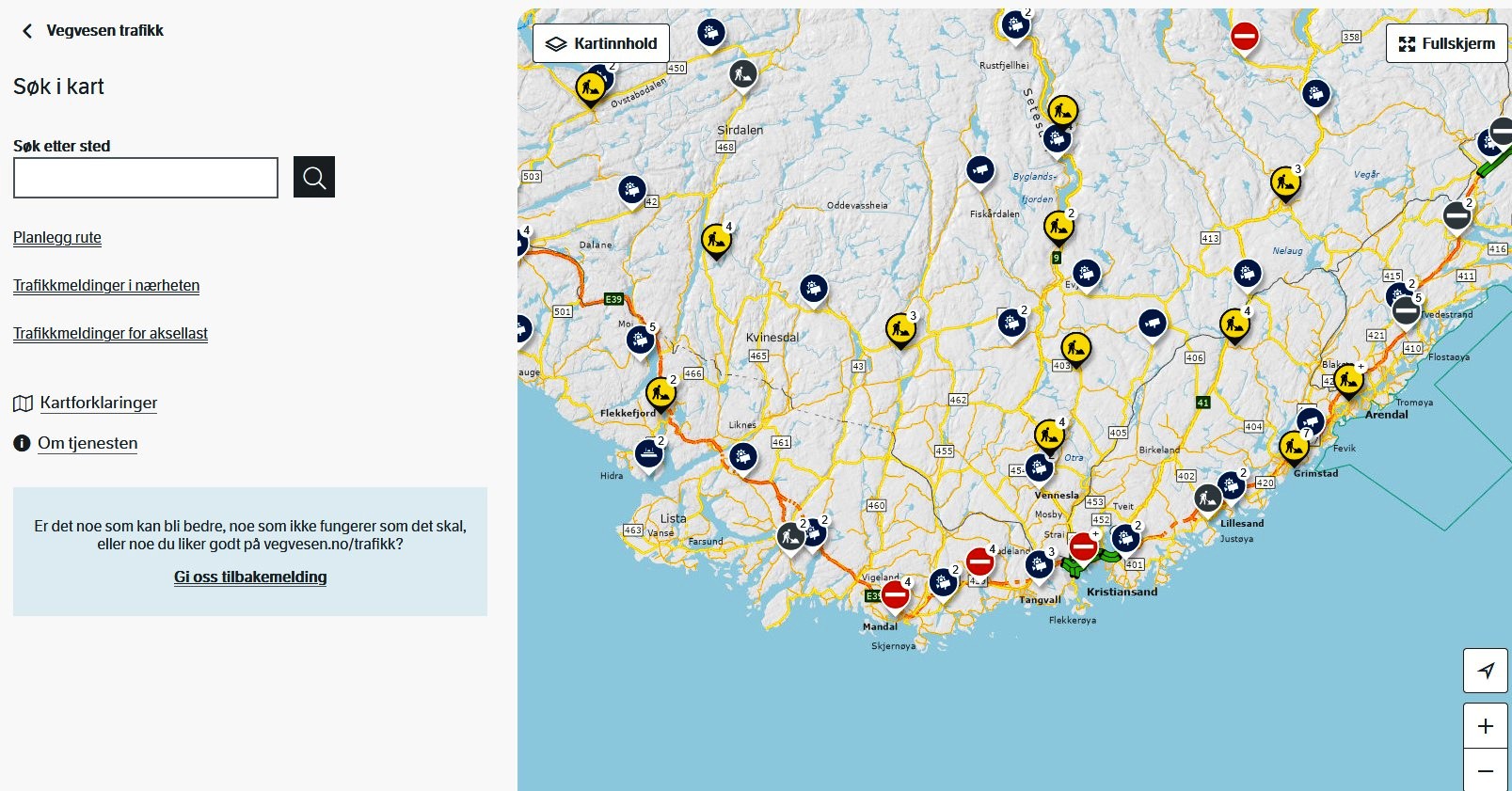The height and width of the screenshot is (791, 1512).
Task: Select road closed marker at Kristiansand
Action: (x=1083, y=546)
